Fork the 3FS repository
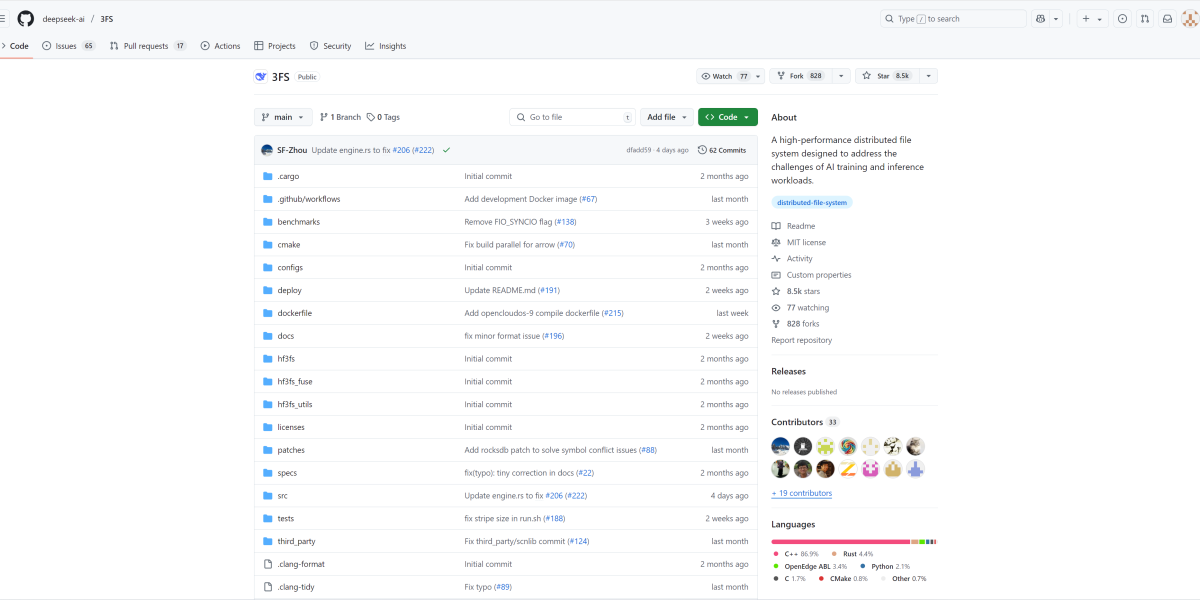Image resolution: width=1200 pixels, height=600 pixels. (801, 76)
